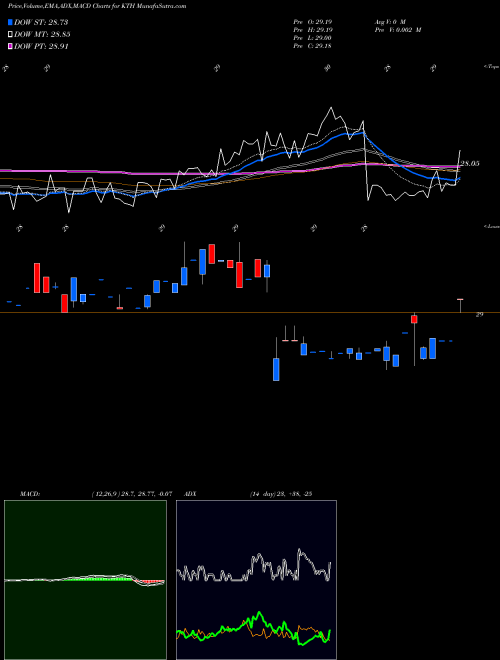Click the ADX '(14 day) 28, +38, -25' readout
500x660 pixels.
281,494
